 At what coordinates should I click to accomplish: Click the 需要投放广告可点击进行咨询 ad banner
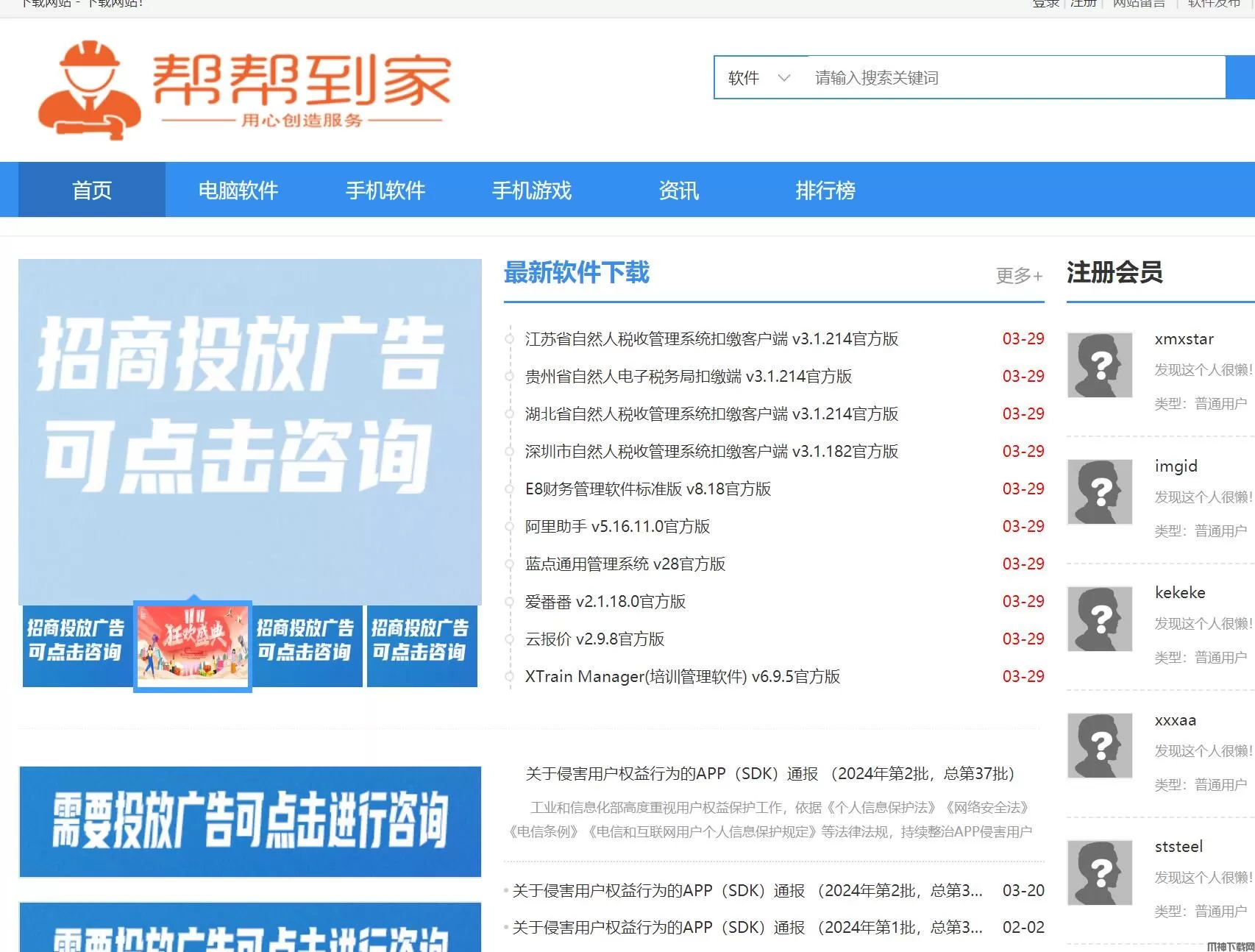[250, 821]
